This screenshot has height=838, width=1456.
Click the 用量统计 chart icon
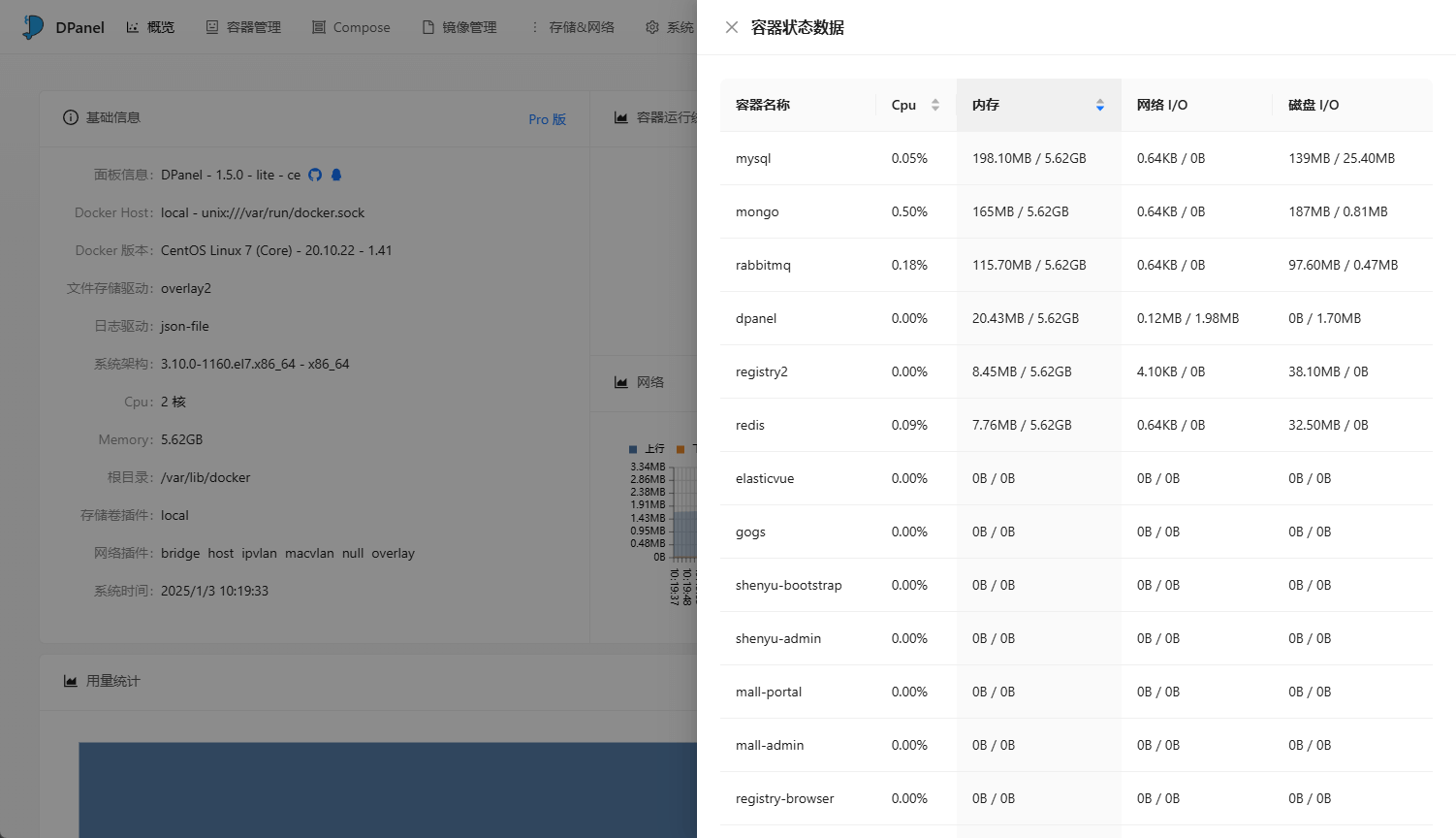pos(71,681)
